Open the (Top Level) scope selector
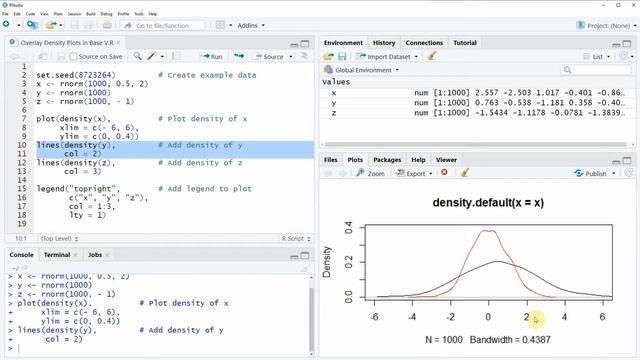 tap(60, 238)
